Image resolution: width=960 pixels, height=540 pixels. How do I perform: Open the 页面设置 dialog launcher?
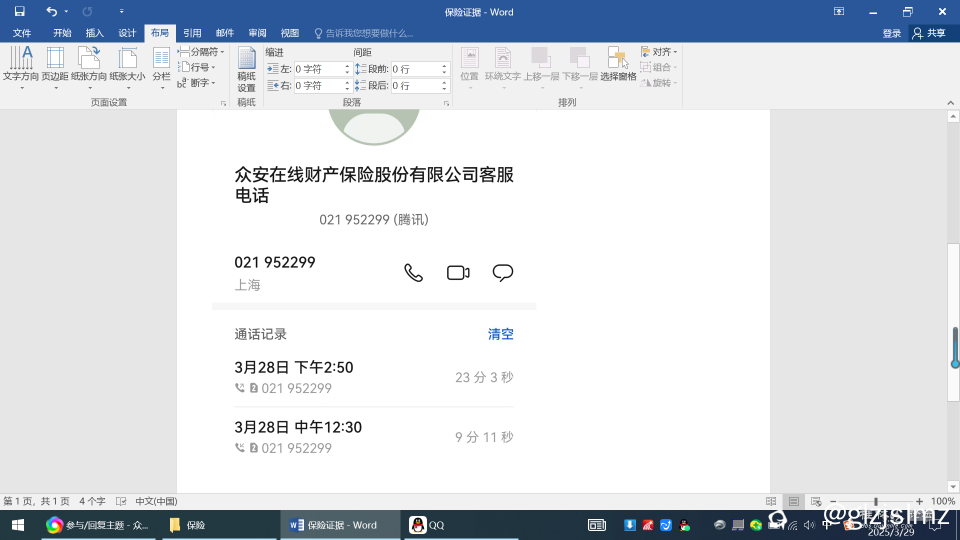(x=223, y=103)
